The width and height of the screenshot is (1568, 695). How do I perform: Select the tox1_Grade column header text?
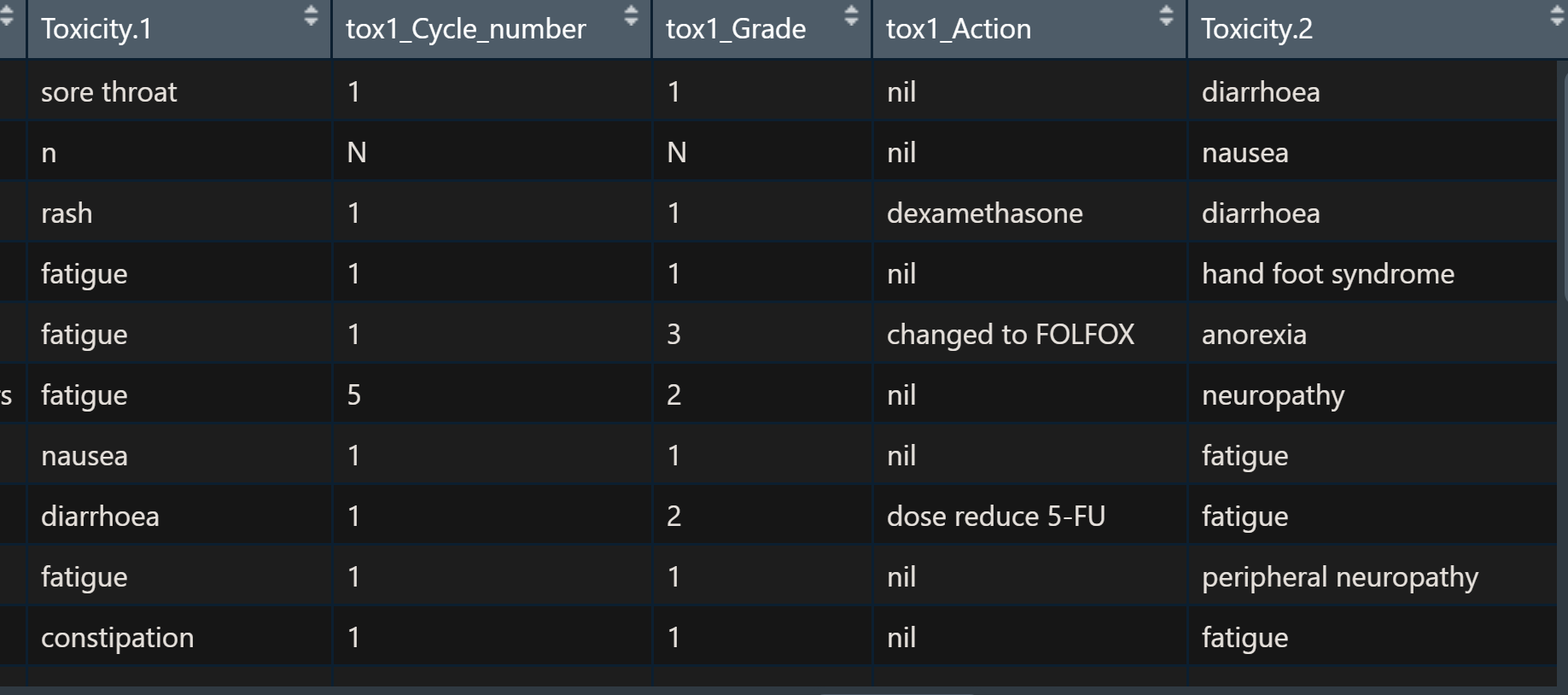coord(736,29)
